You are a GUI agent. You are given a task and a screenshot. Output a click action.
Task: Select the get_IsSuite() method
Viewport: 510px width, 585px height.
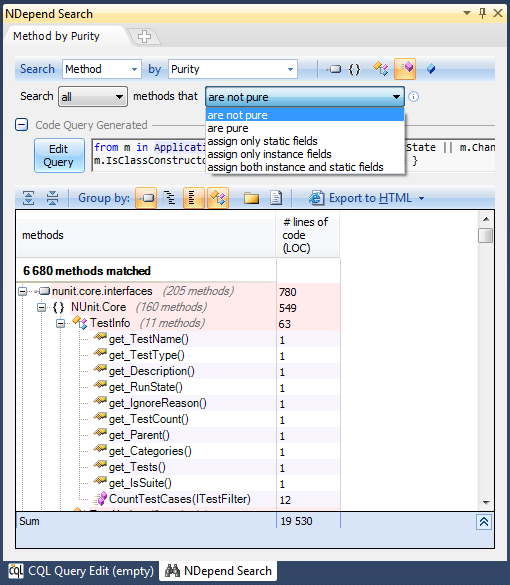[x=140, y=484]
